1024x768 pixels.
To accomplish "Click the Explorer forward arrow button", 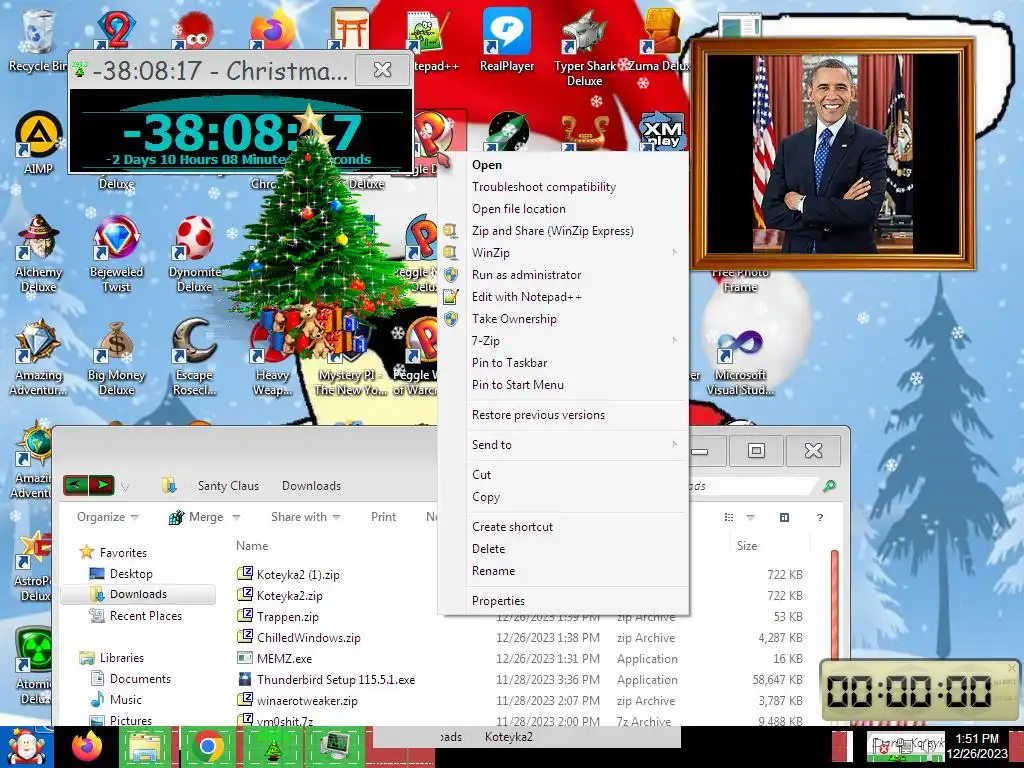I will 101,485.
